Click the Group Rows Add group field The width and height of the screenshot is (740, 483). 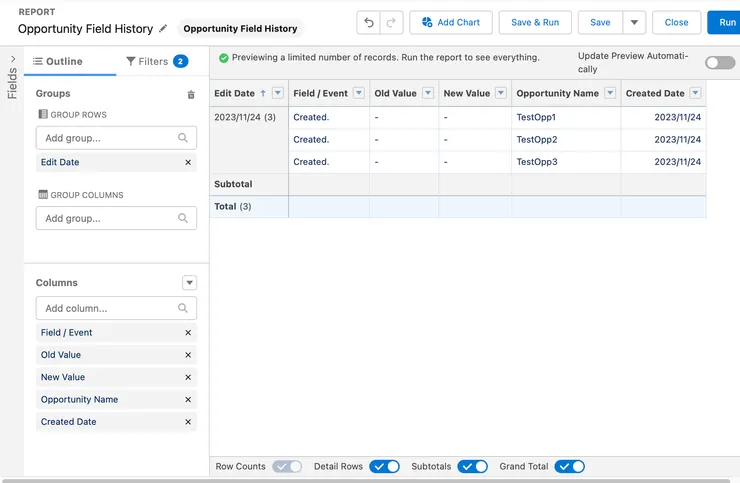pyautogui.click(x=116, y=138)
